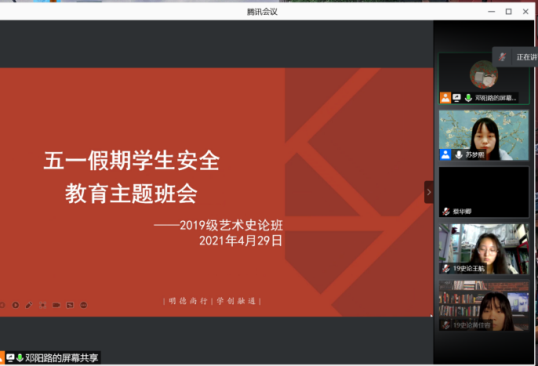
Task: Minimize the 腾讯会议 window
Action: [491, 11]
